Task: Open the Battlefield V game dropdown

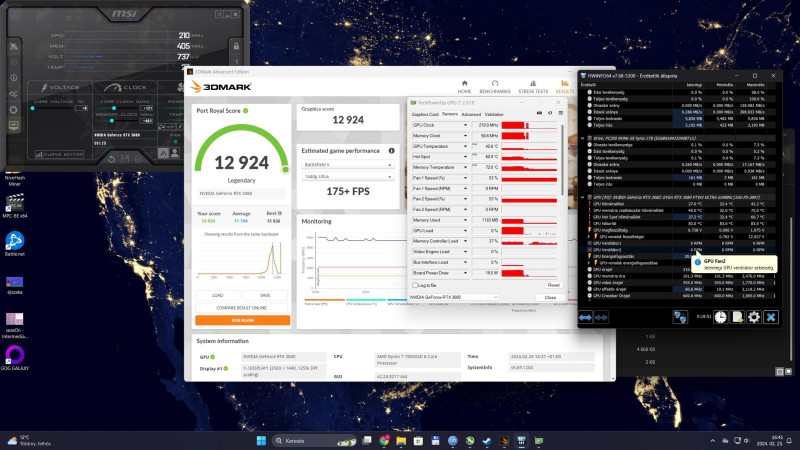Action: coord(347,165)
